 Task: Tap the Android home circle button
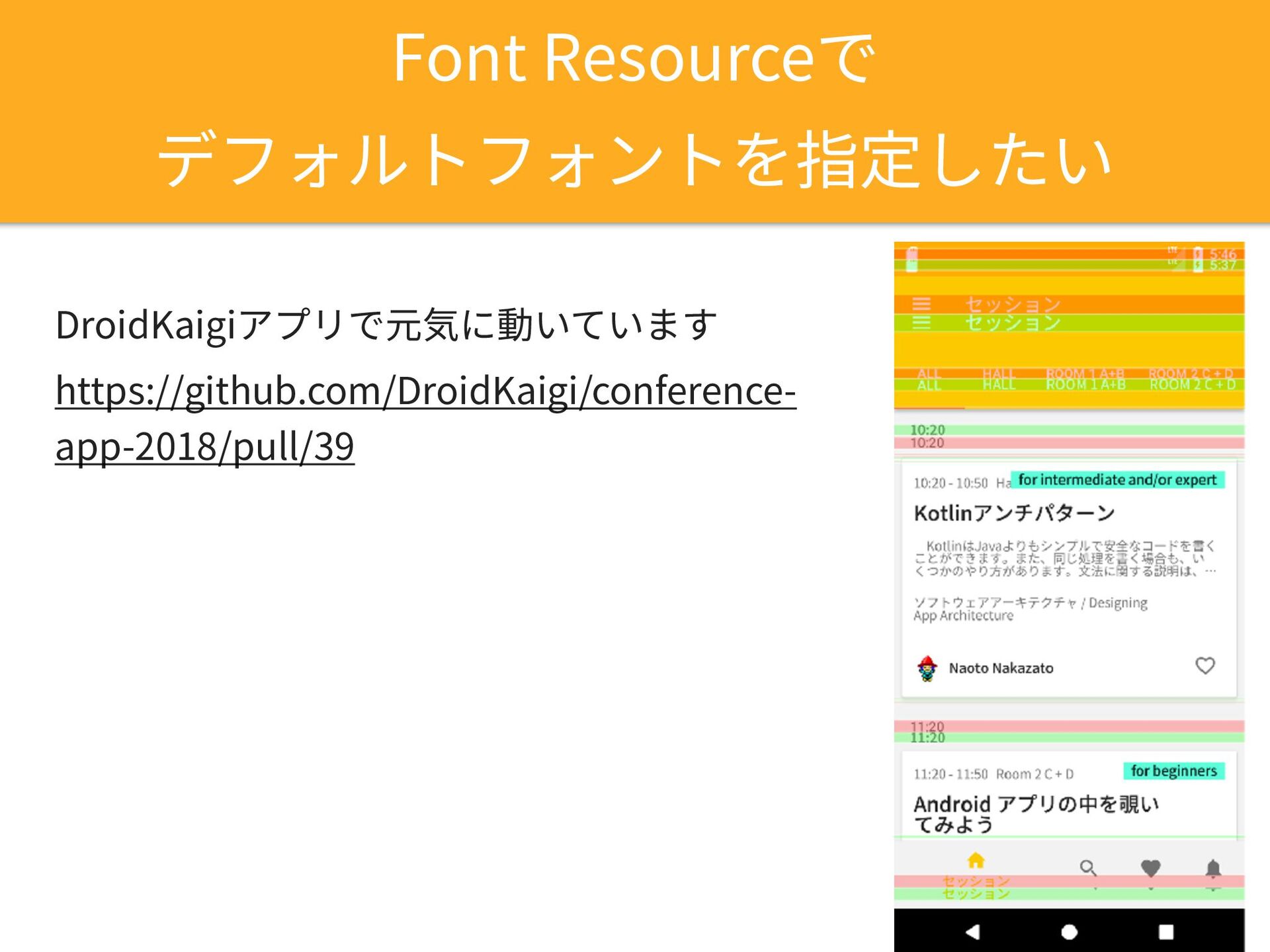coord(1070,932)
